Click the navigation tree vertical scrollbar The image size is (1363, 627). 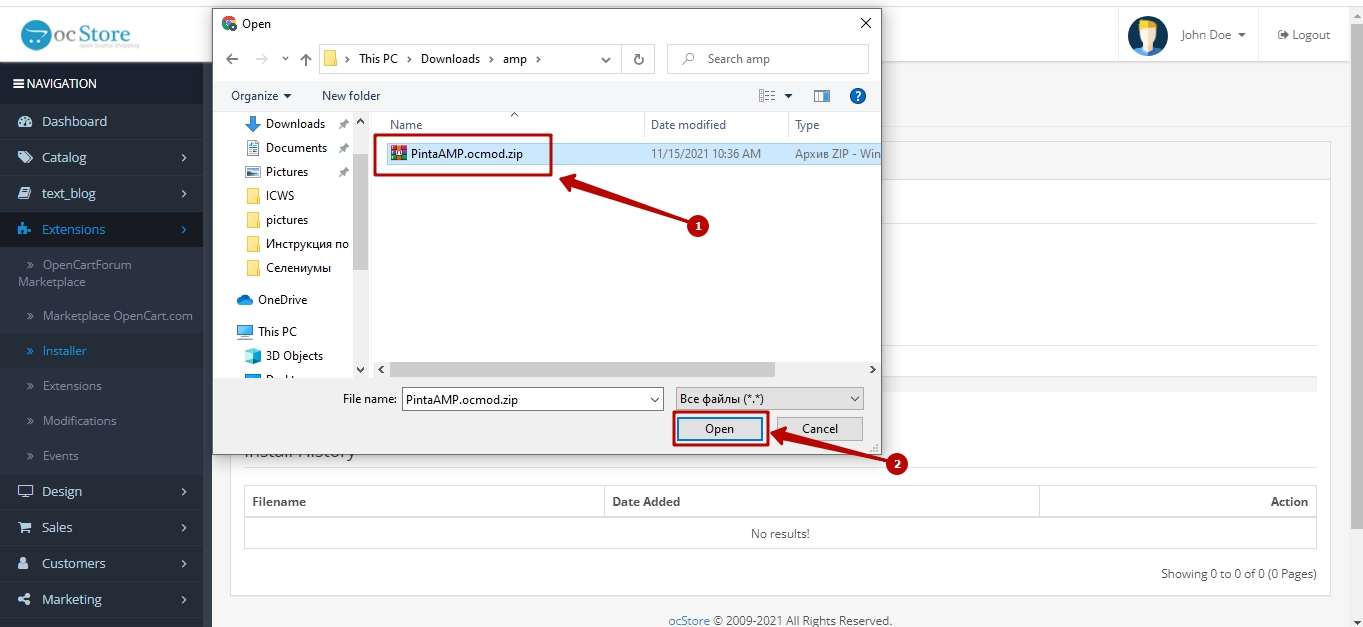(x=360, y=211)
